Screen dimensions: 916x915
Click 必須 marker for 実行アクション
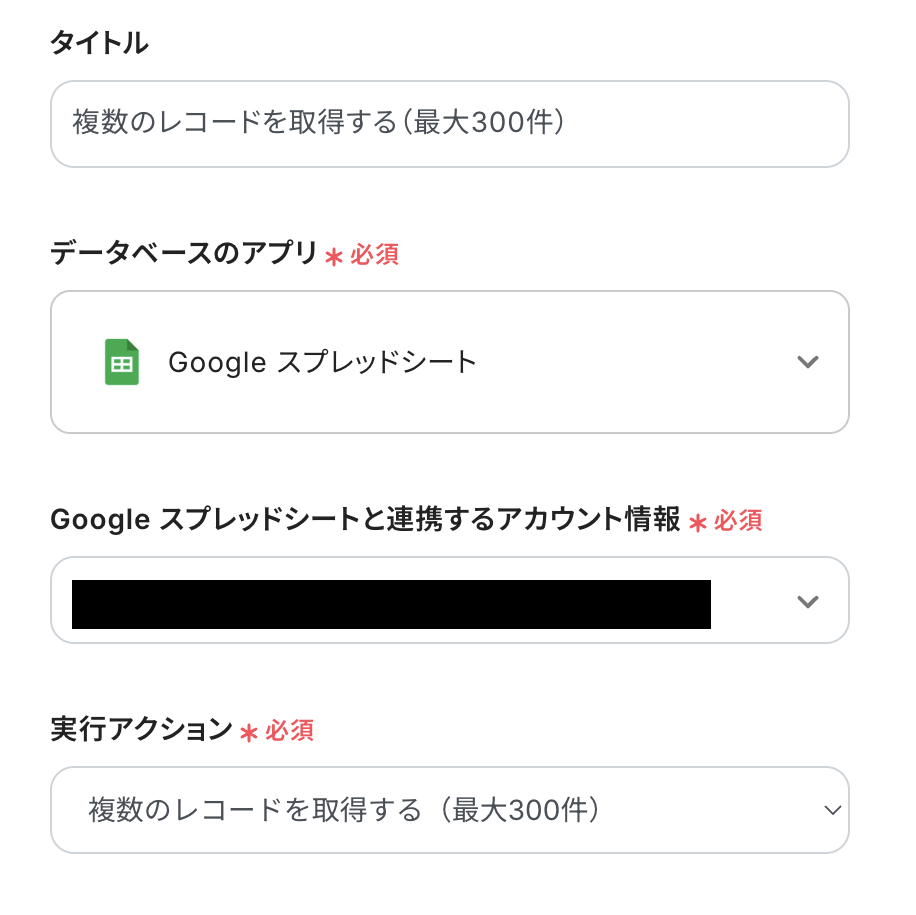pyautogui.click(x=289, y=731)
